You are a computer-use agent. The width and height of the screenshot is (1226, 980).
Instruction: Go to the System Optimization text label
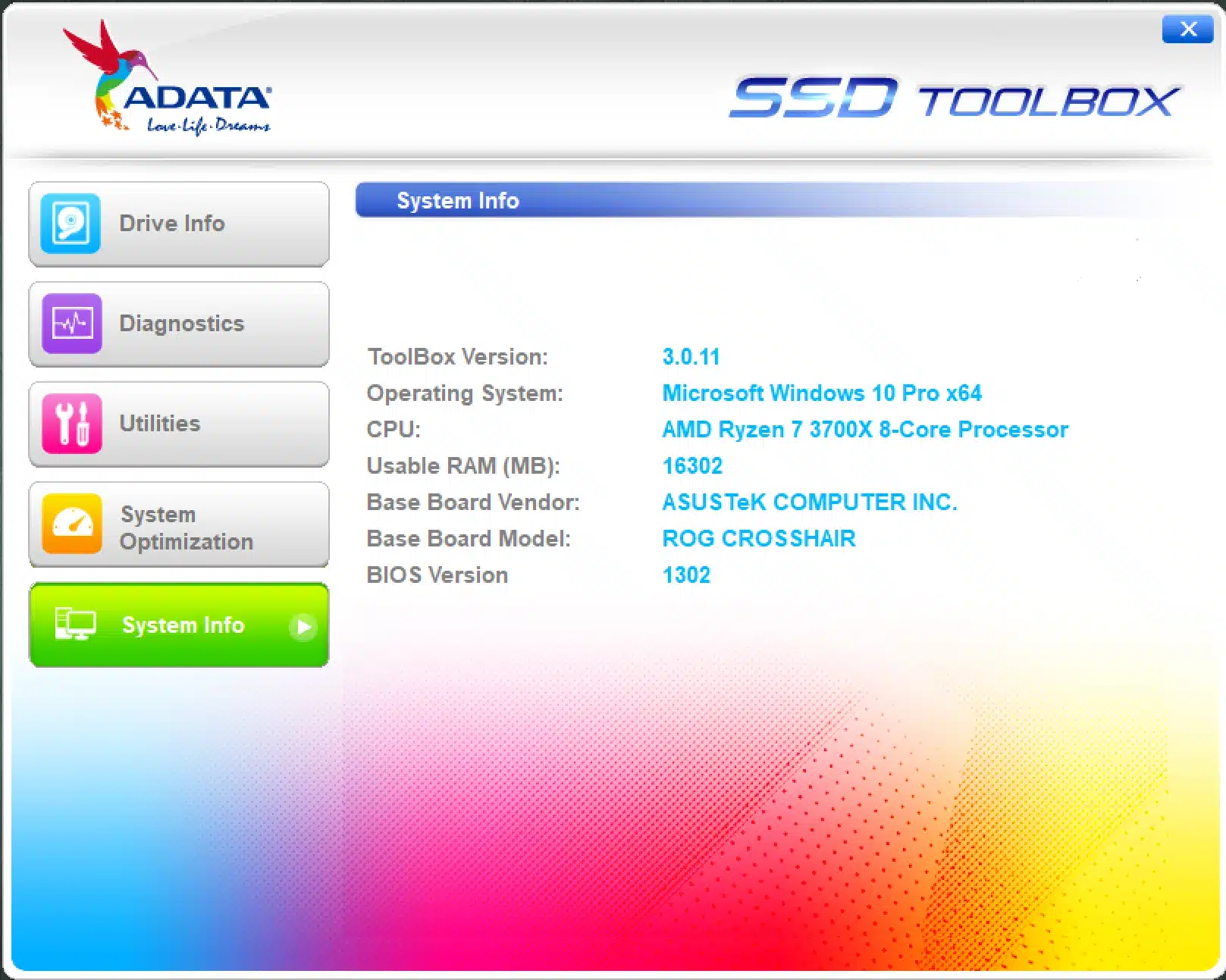pyautogui.click(x=187, y=528)
